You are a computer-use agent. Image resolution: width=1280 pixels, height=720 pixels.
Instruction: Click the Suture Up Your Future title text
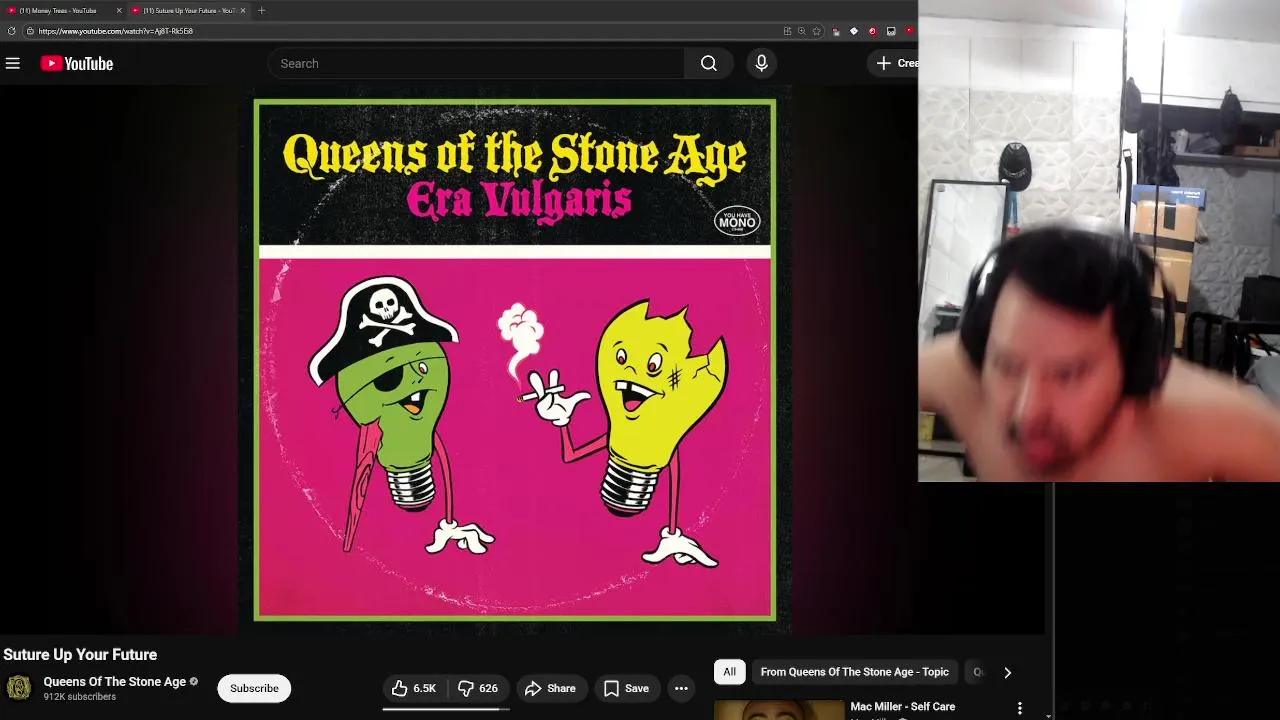coord(80,654)
